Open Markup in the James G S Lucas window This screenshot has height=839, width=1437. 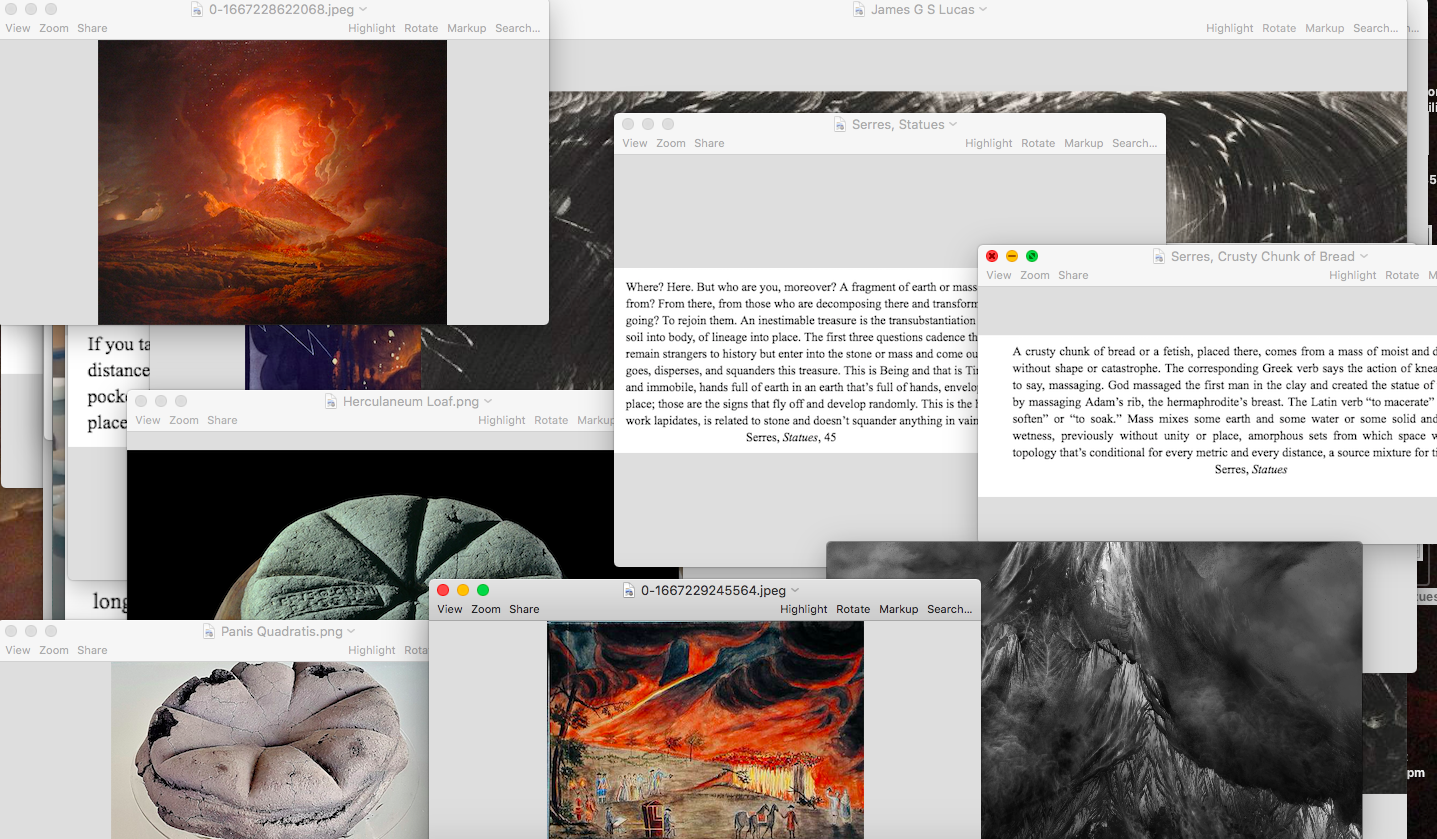[1325, 28]
